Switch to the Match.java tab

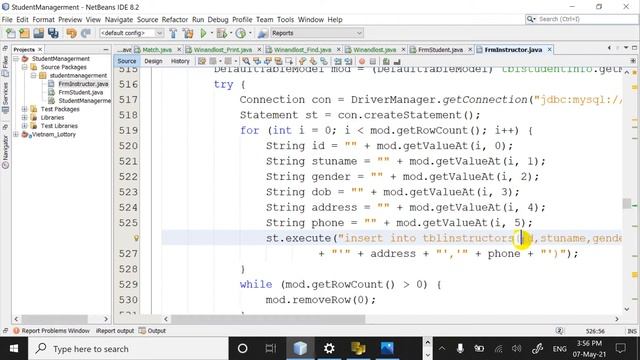pos(157,50)
